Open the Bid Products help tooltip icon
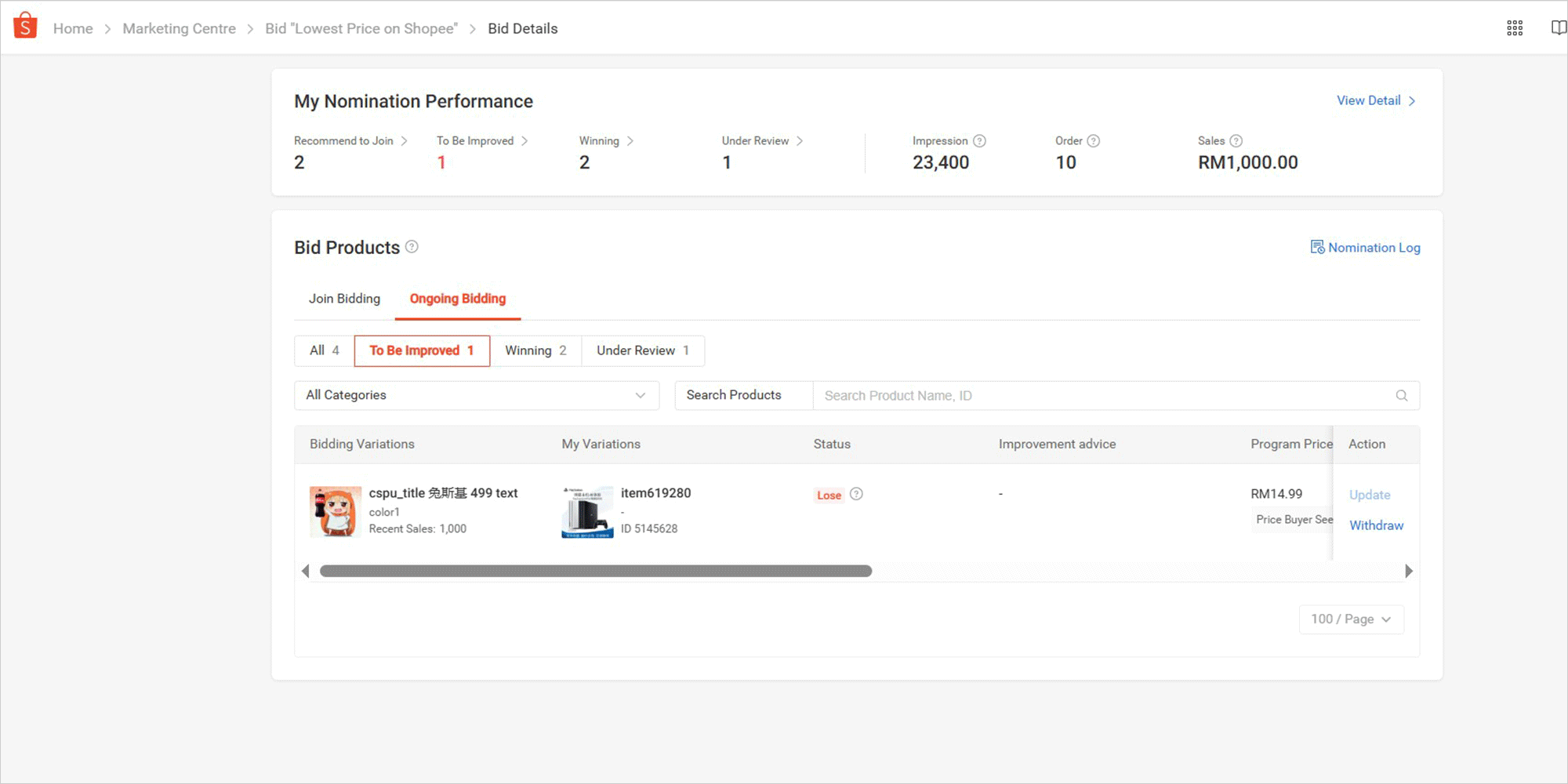Viewport: 1568px width, 784px height. tap(412, 246)
